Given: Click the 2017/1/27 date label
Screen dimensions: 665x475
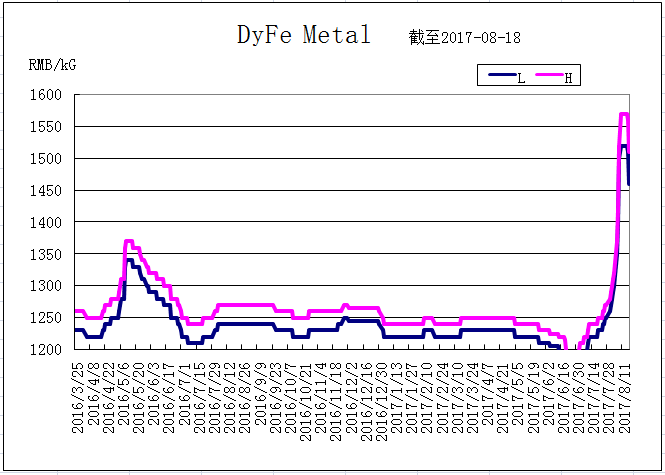Looking at the screenshot, I should [x=413, y=397].
